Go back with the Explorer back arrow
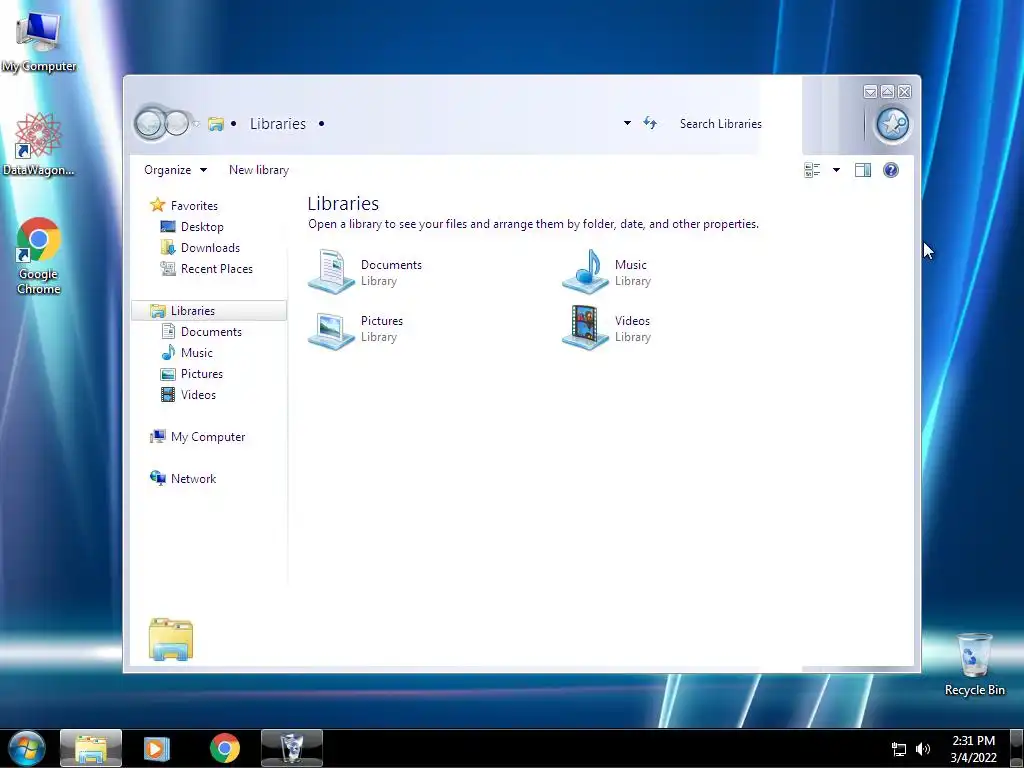 150,122
